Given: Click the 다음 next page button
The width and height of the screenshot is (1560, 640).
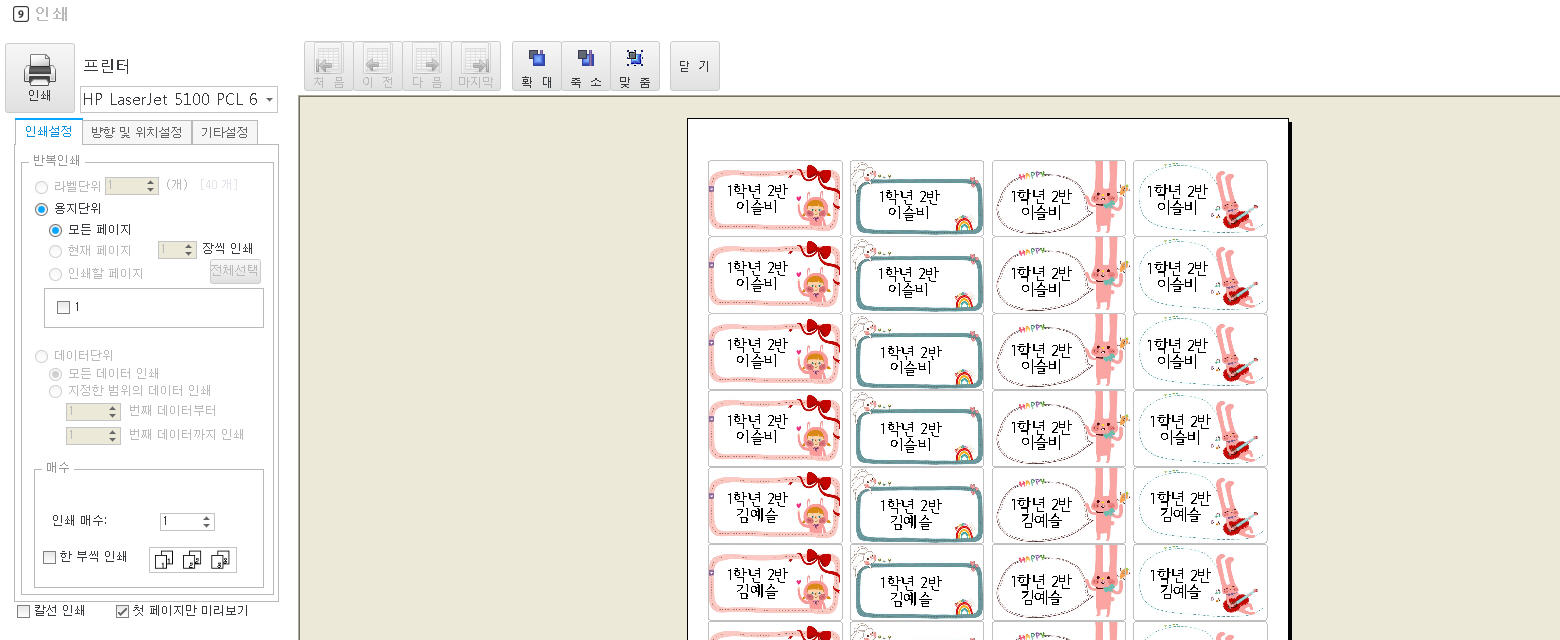Looking at the screenshot, I should (427, 66).
